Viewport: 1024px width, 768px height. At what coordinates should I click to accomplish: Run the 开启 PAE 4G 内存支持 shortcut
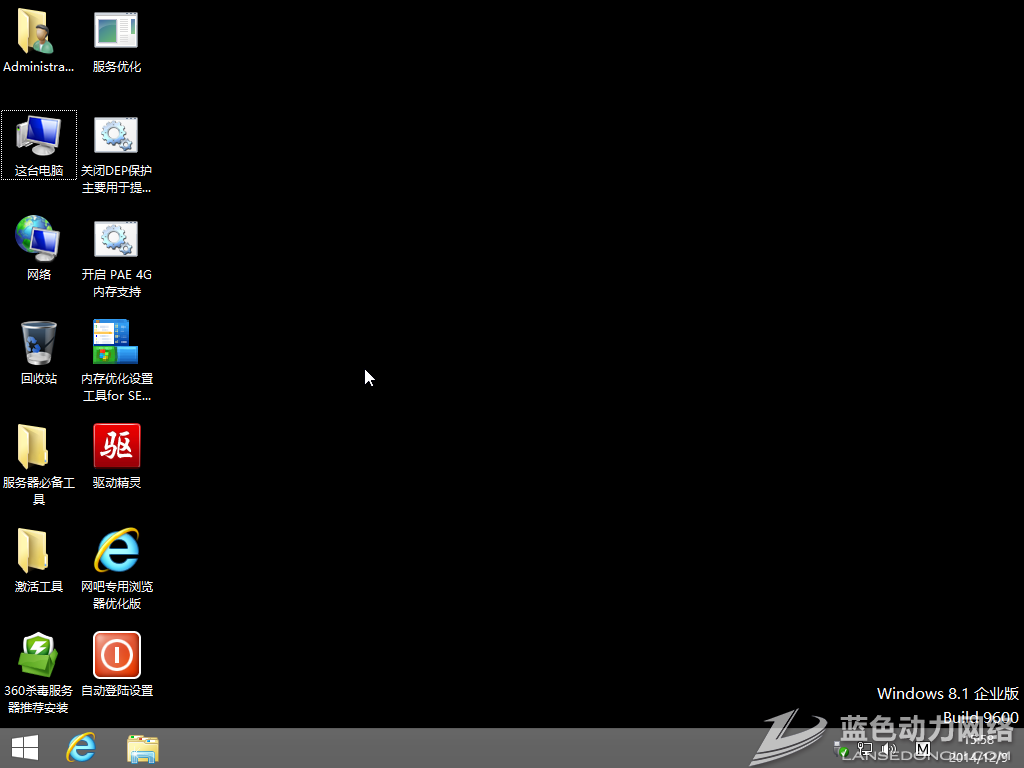(x=116, y=248)
